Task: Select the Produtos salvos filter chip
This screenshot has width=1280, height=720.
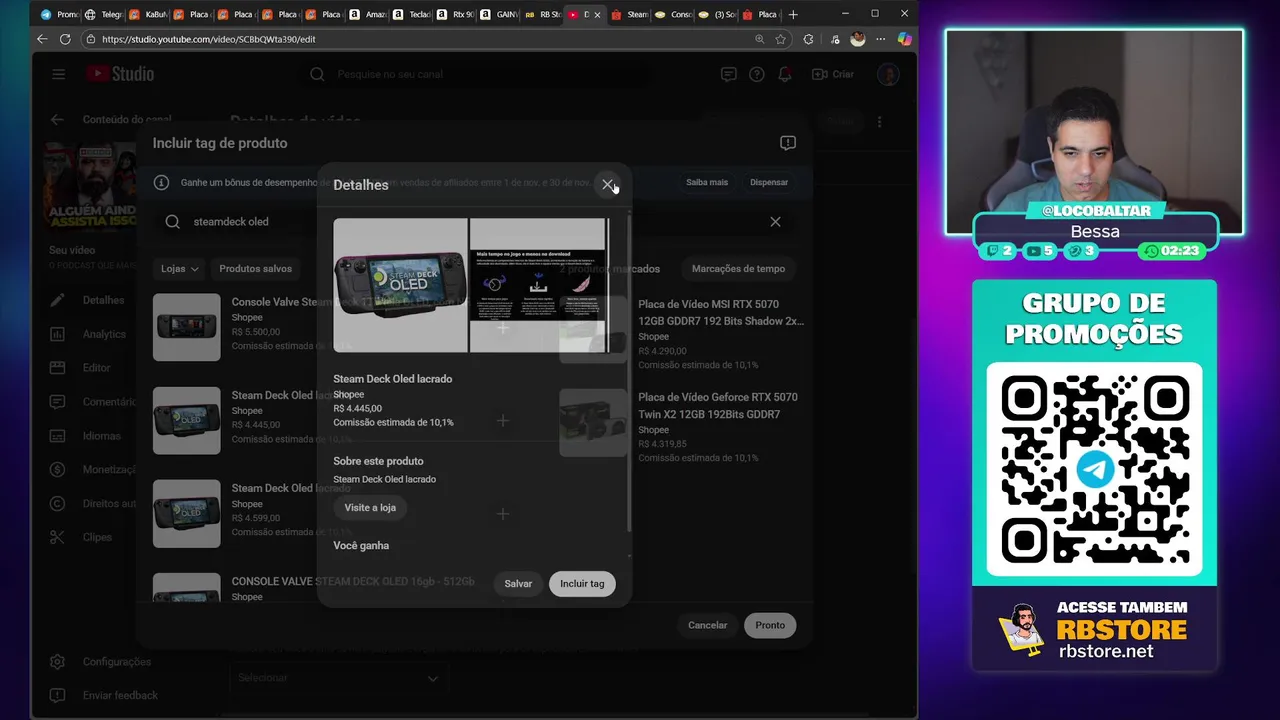Action: point(256,269)
